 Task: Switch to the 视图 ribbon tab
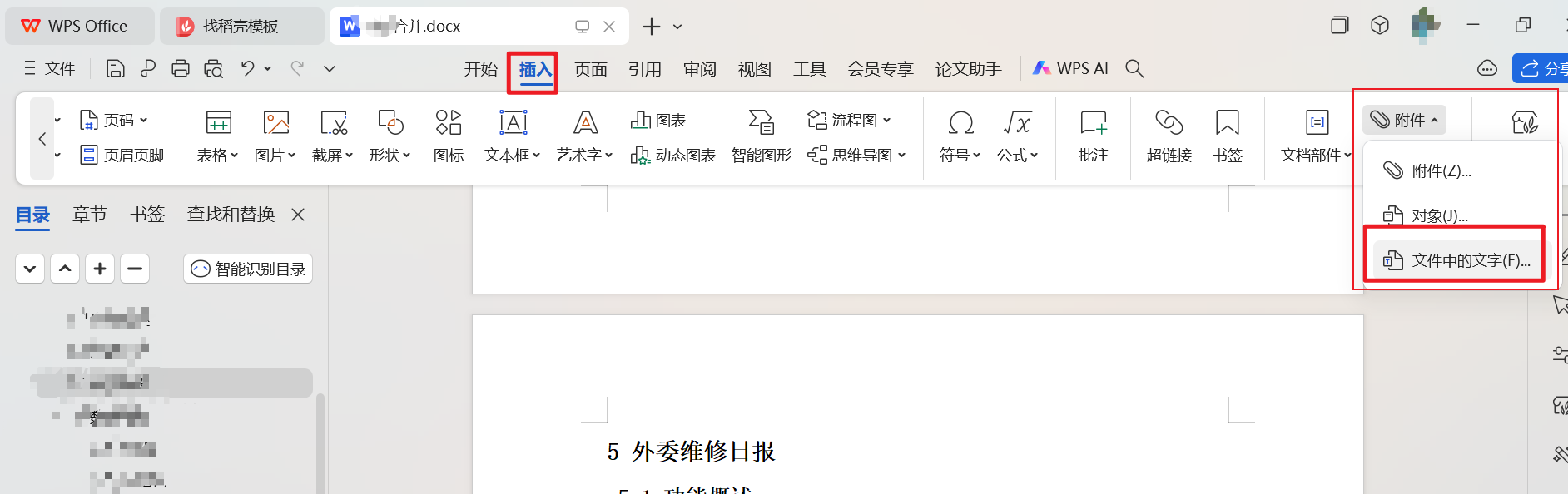click(x=755, y=69)
